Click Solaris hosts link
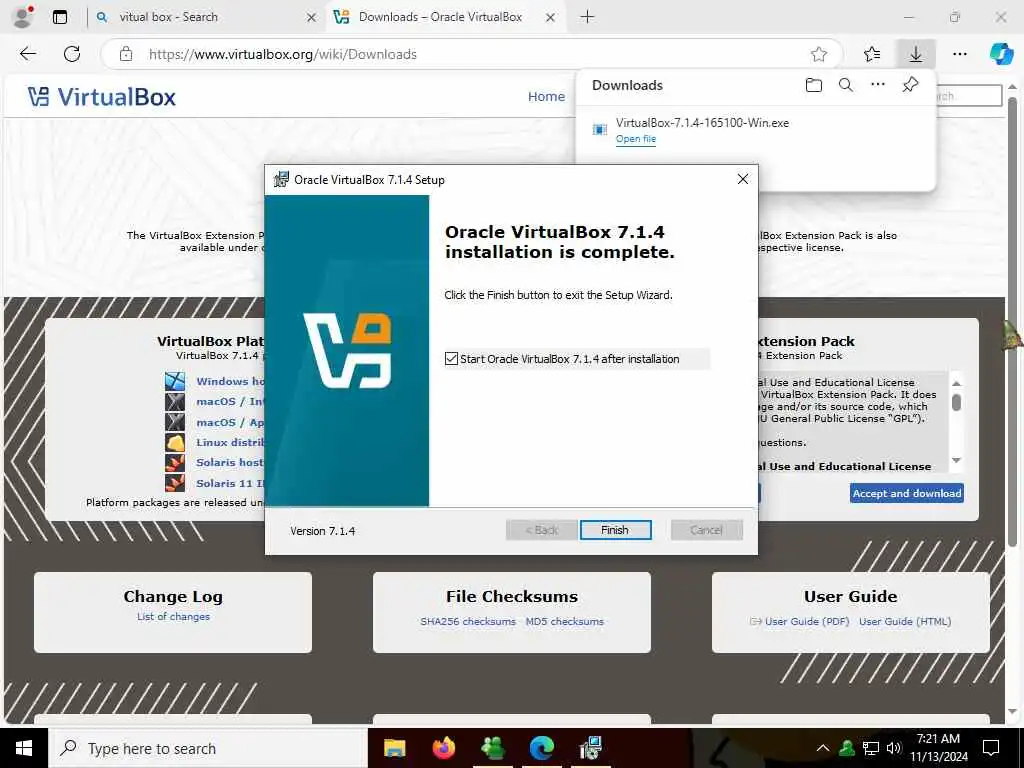 click(230, 462)
